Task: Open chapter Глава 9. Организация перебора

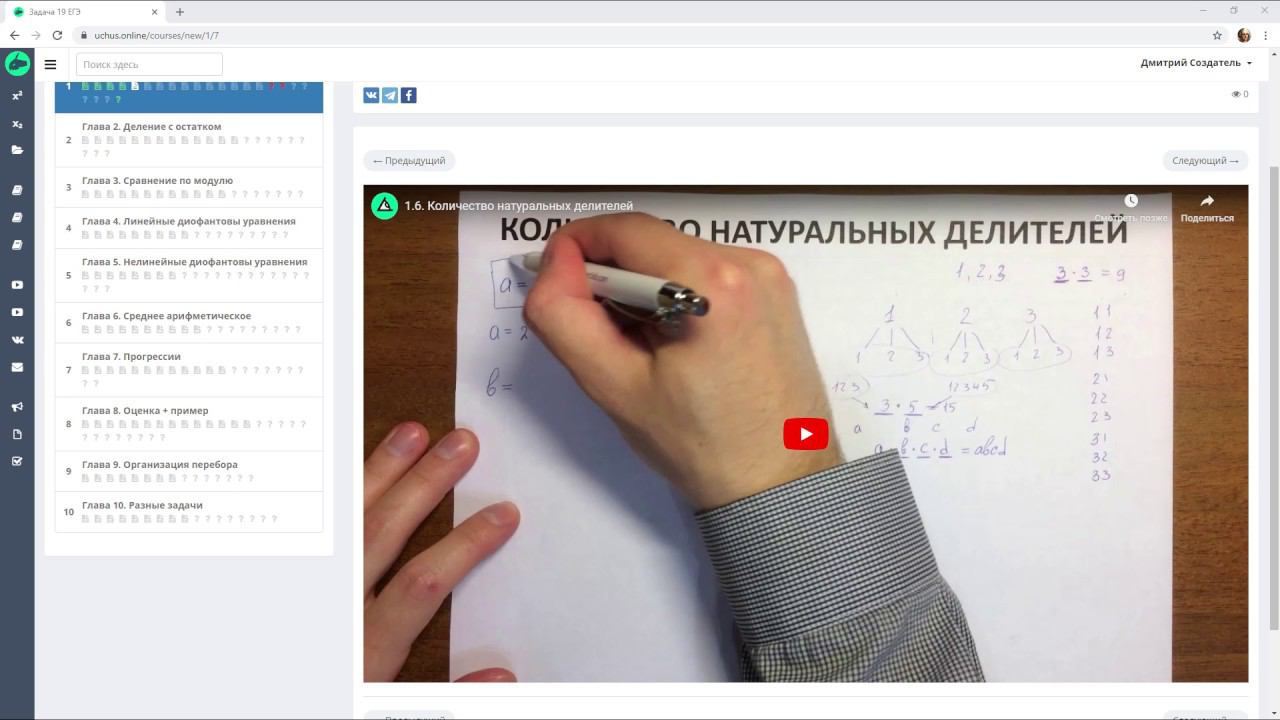Action: (x=189, y=471)
